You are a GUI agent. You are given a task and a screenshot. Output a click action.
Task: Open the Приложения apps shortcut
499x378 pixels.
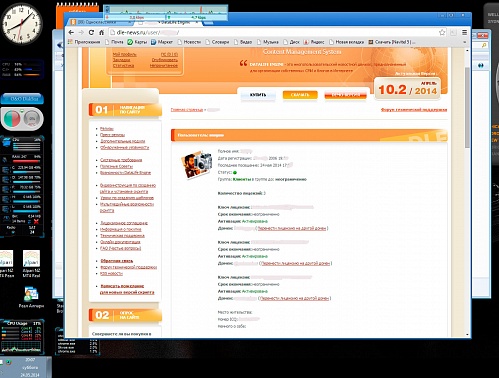click(x=84, y=42)
